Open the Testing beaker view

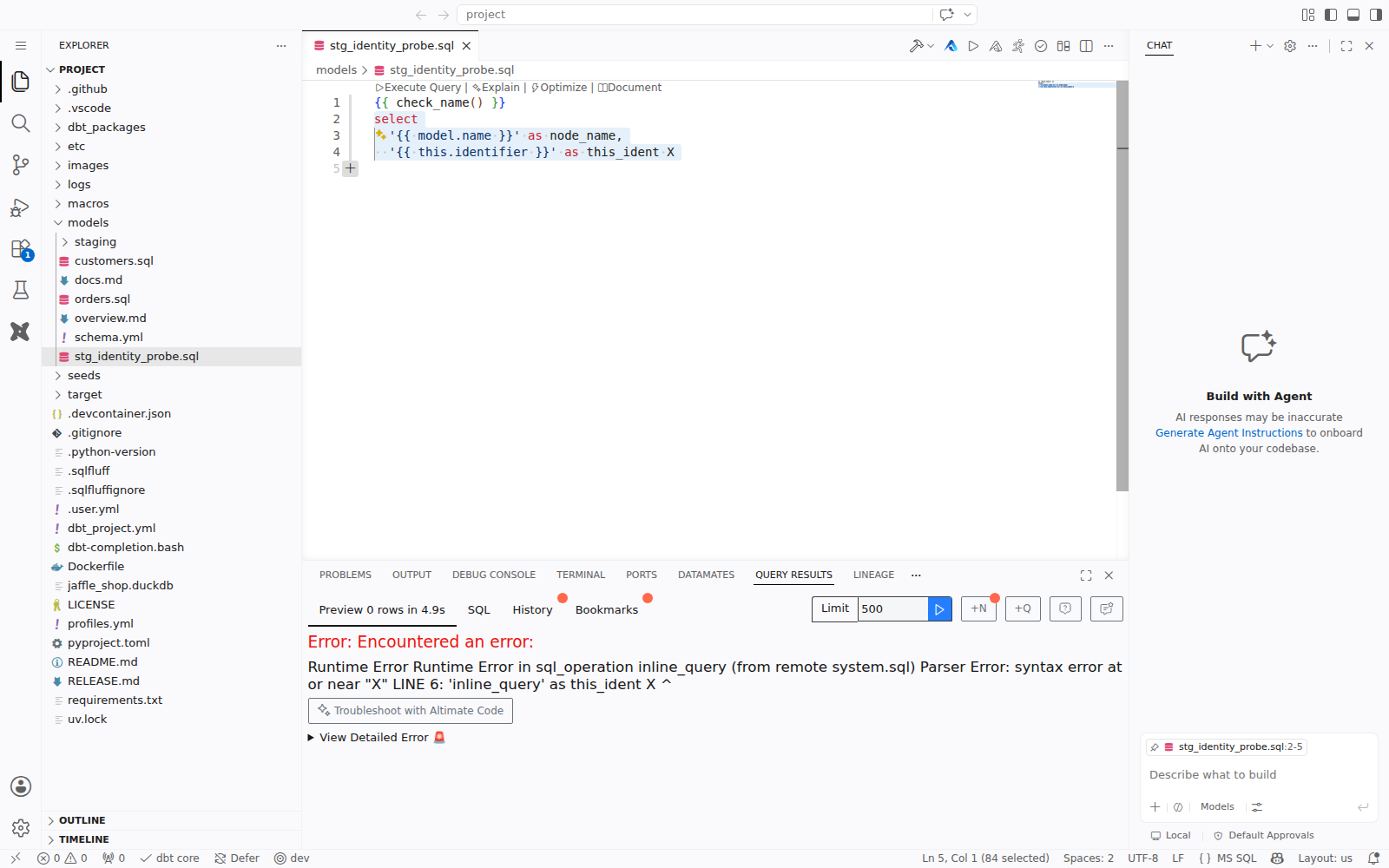coord(21,290)
